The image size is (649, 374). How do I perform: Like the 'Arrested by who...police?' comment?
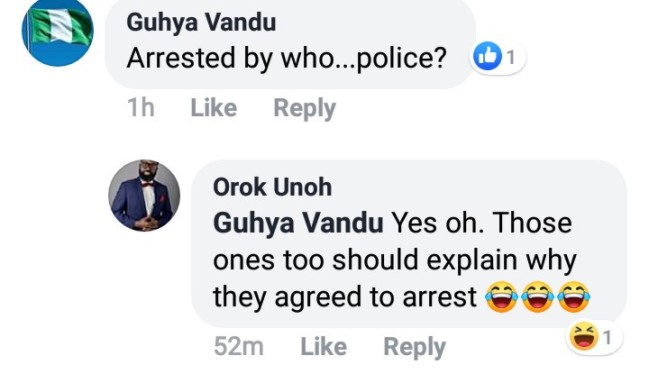[x=214, y=108]
